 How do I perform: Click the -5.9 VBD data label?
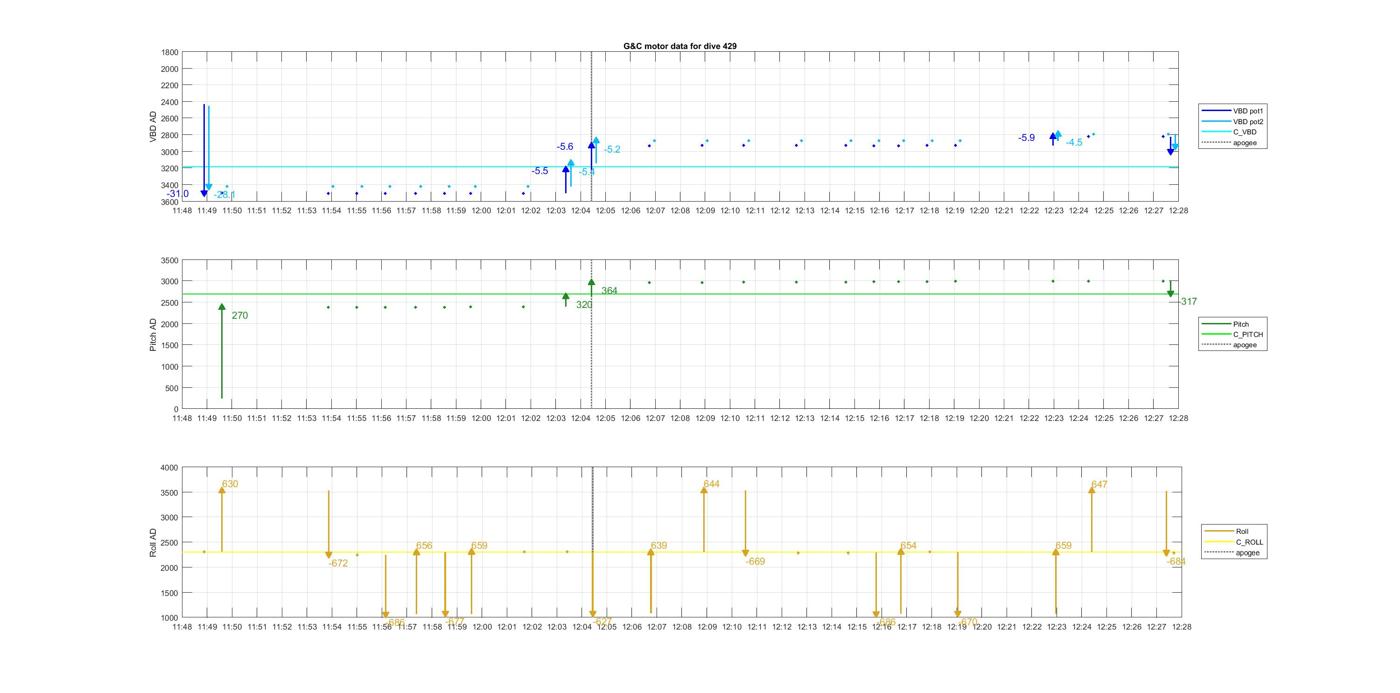[x=1027, y=138]
